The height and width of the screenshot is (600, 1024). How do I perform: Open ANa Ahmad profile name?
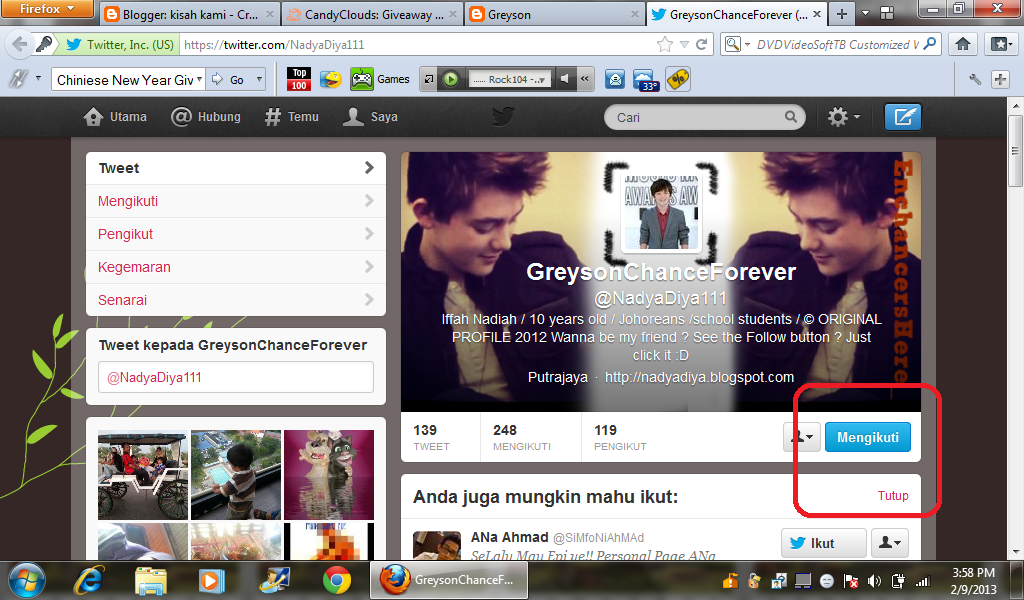[509, 537]
